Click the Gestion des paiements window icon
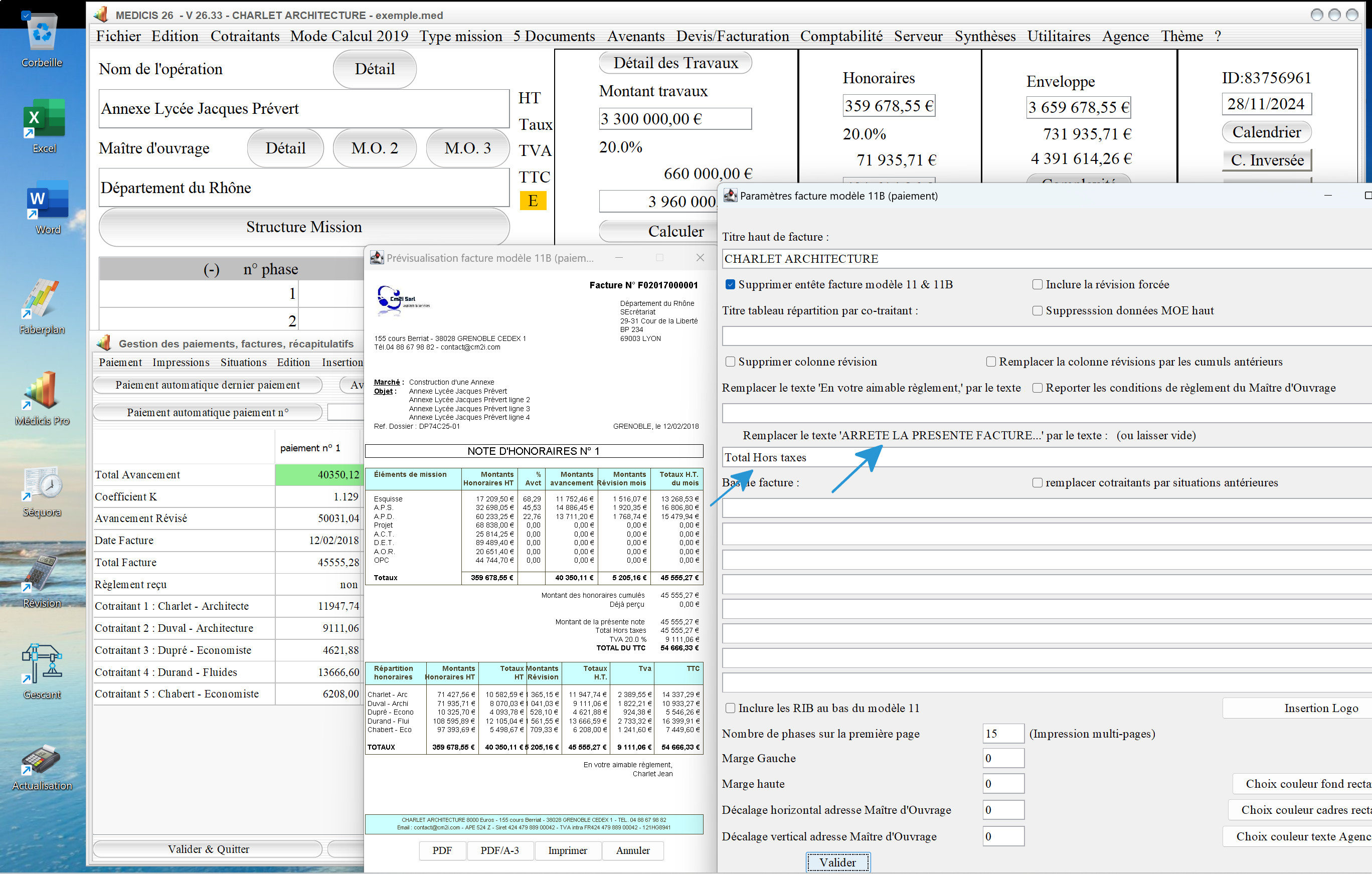 104,343
